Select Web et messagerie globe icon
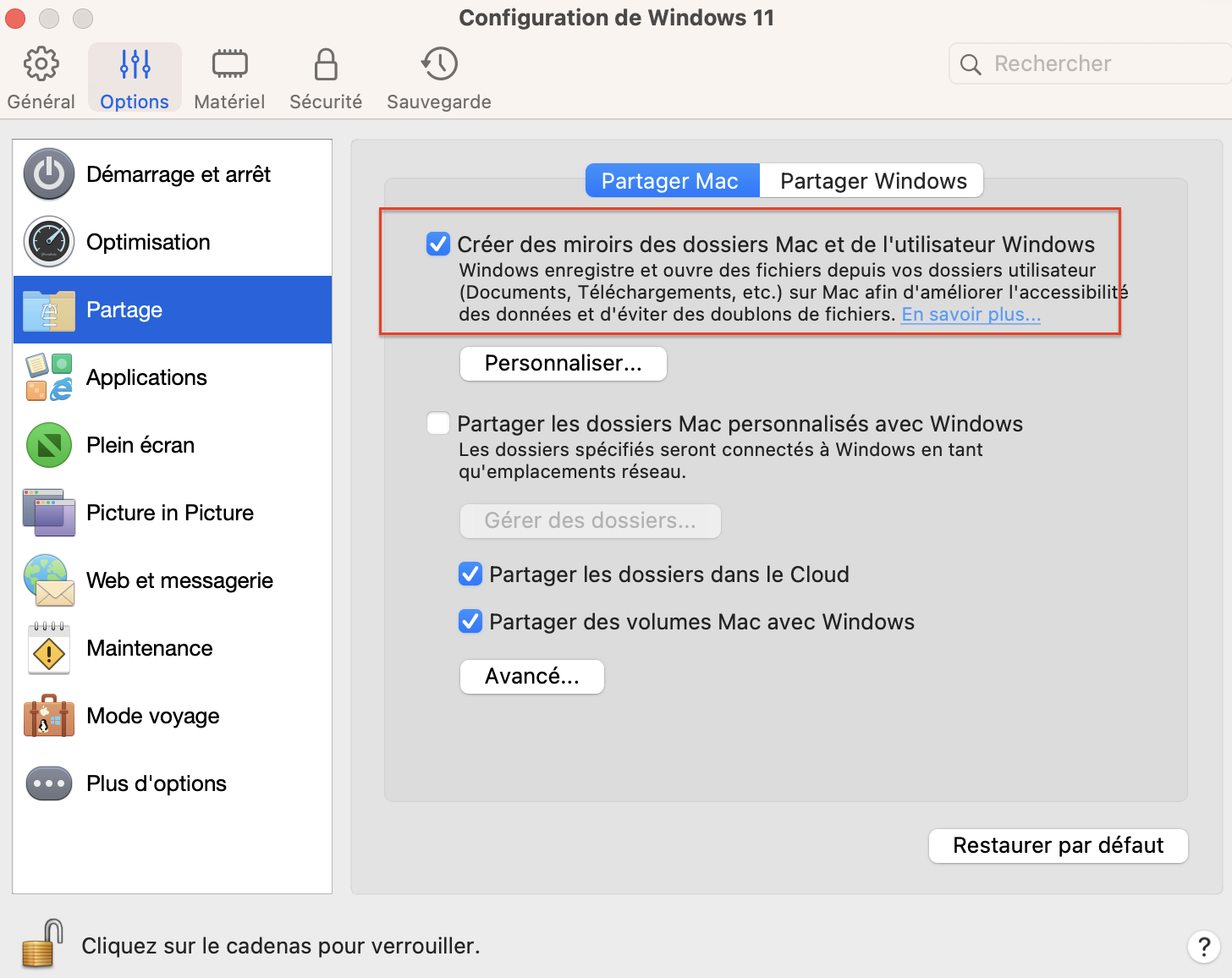This screenshot has width=1232, height=978. coord(49,580)
